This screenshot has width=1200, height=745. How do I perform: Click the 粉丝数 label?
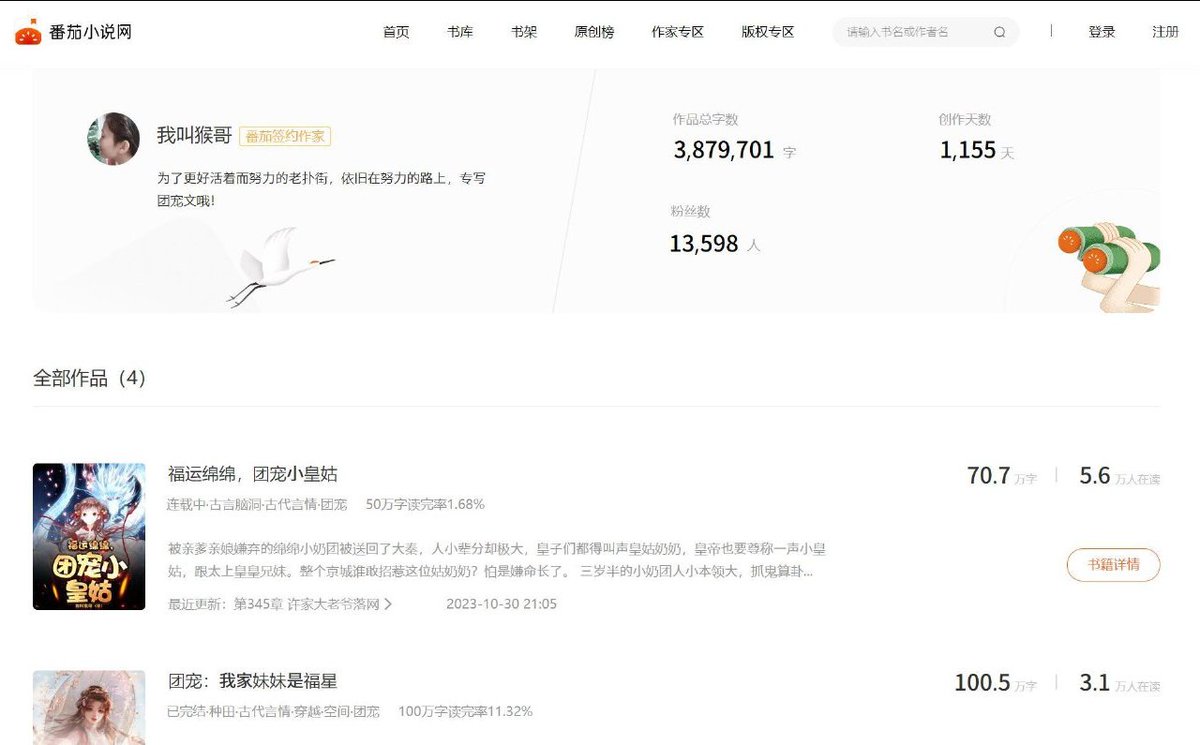point(690,212)
